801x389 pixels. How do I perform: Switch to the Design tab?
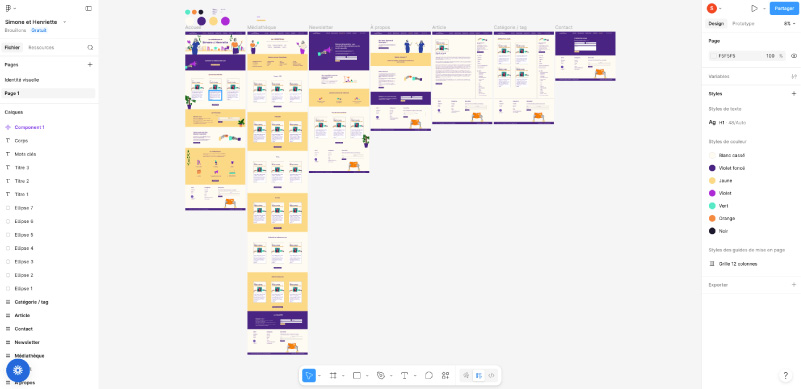(716, 24)
